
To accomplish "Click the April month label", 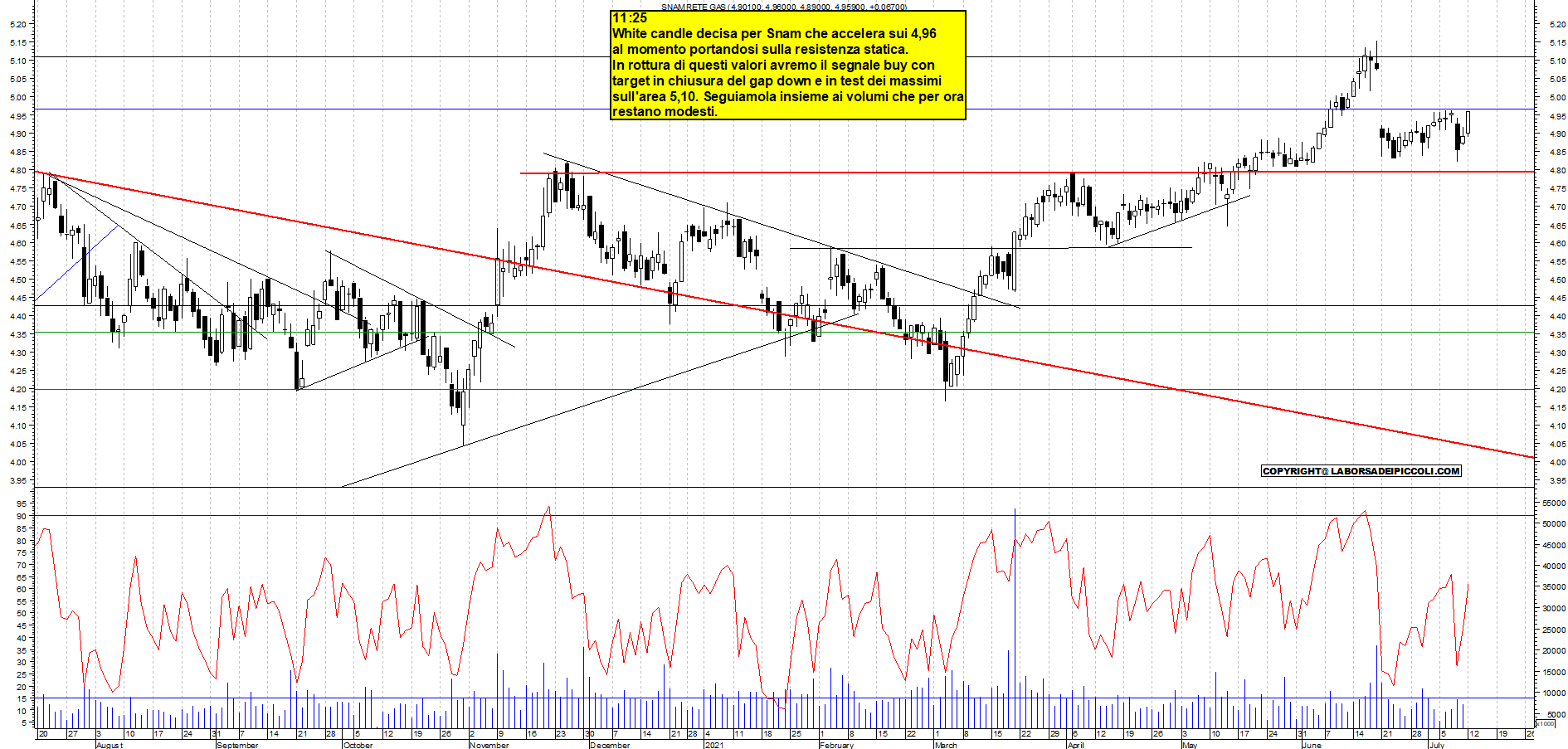I will [x=1075, y=745].
